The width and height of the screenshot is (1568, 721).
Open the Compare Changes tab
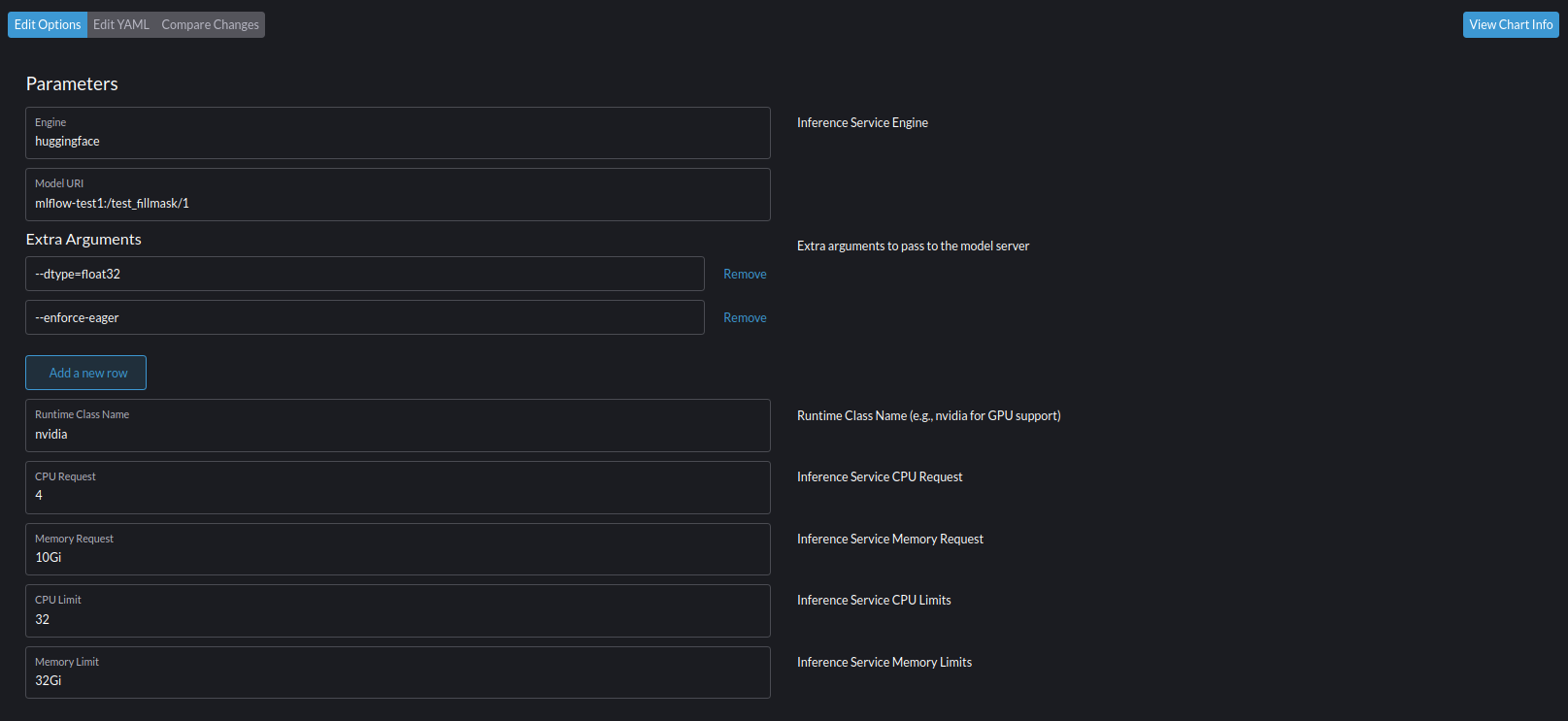coord(210,25)
